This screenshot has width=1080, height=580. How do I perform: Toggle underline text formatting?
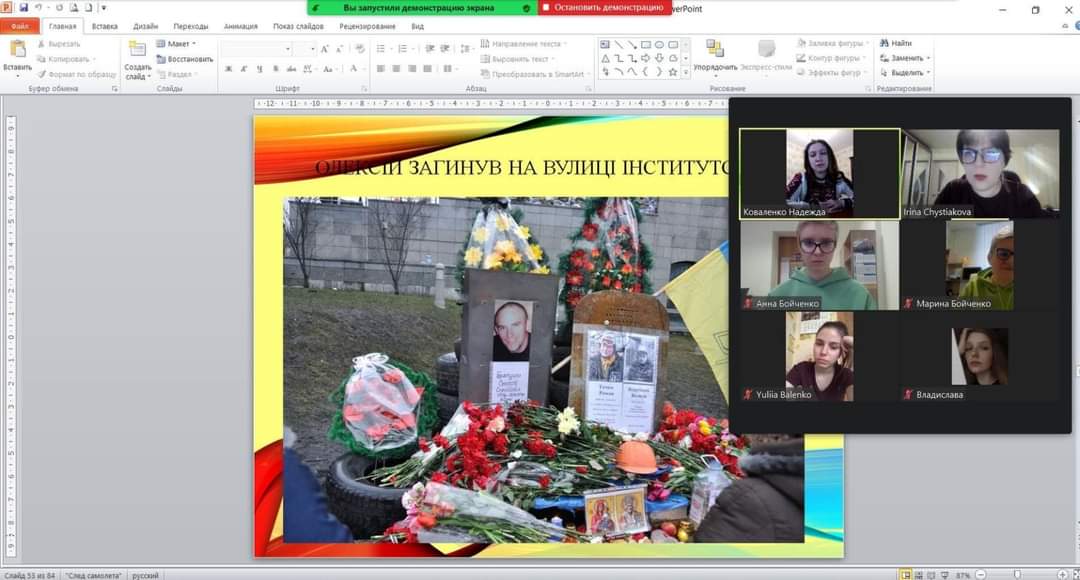point(260,69)
